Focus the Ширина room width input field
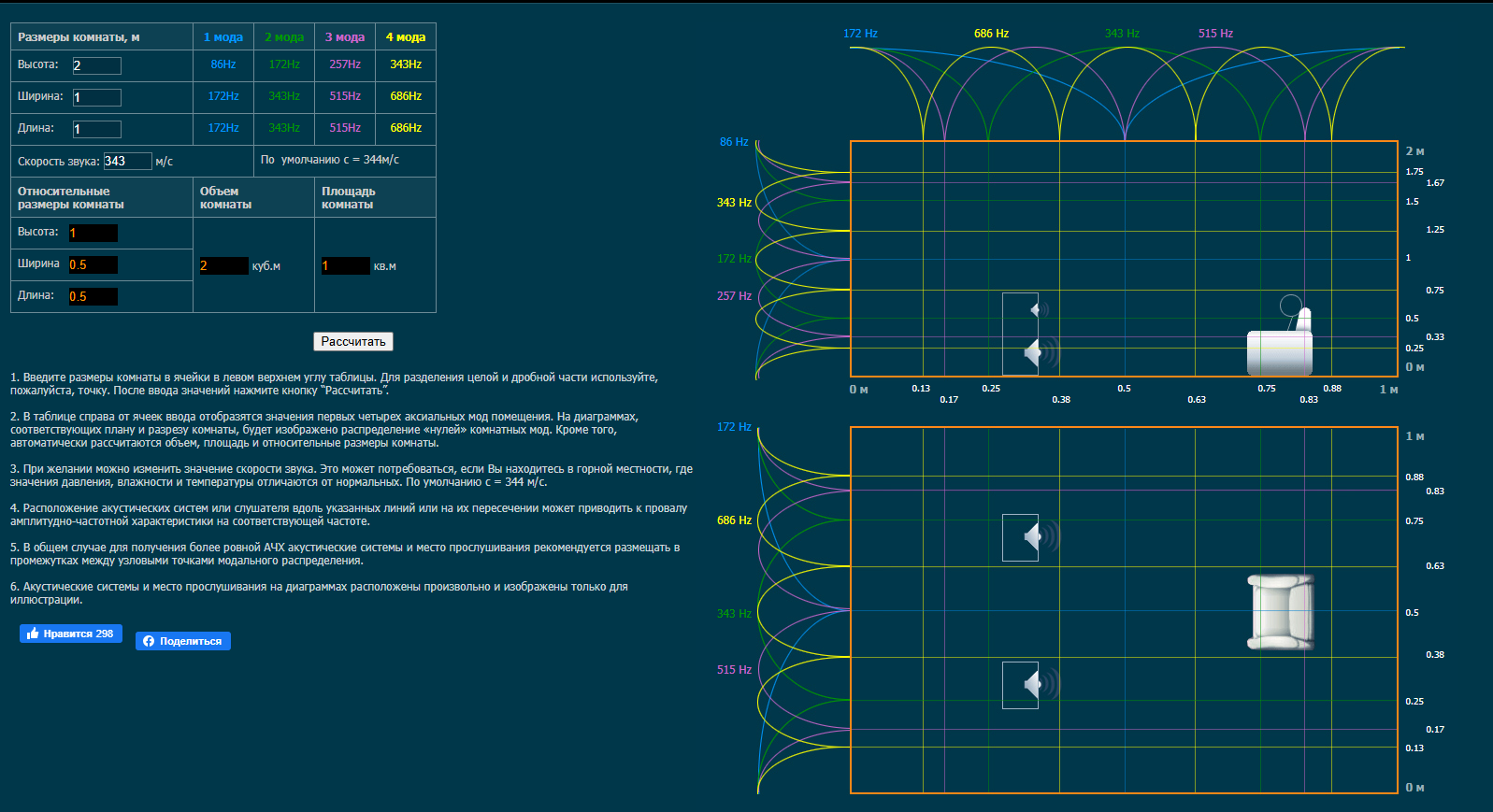 coord(97,97)
